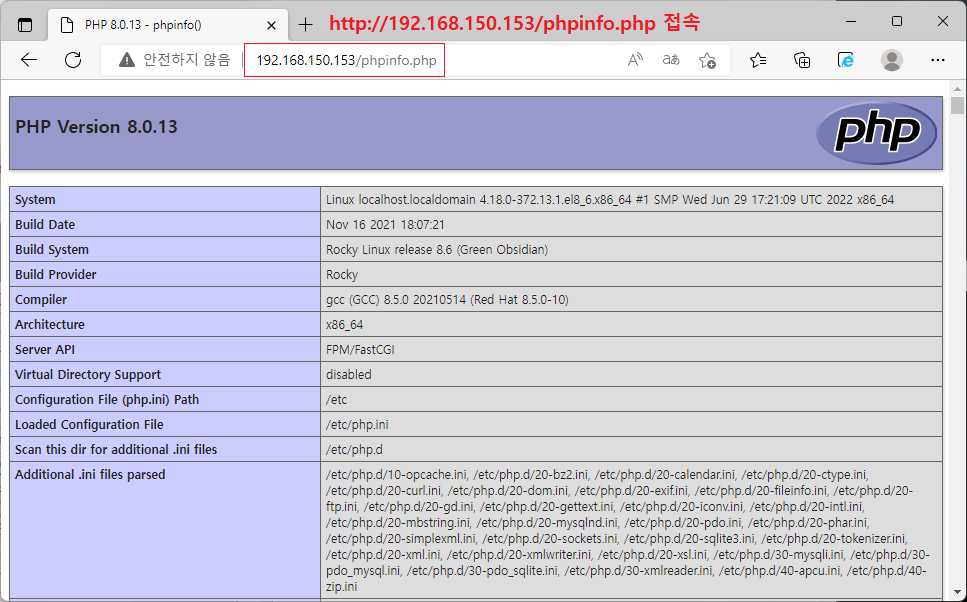Click the scrollbar up arrow
Screen dimensions: 967x602
pyautogui.click(x=957, y=89)
